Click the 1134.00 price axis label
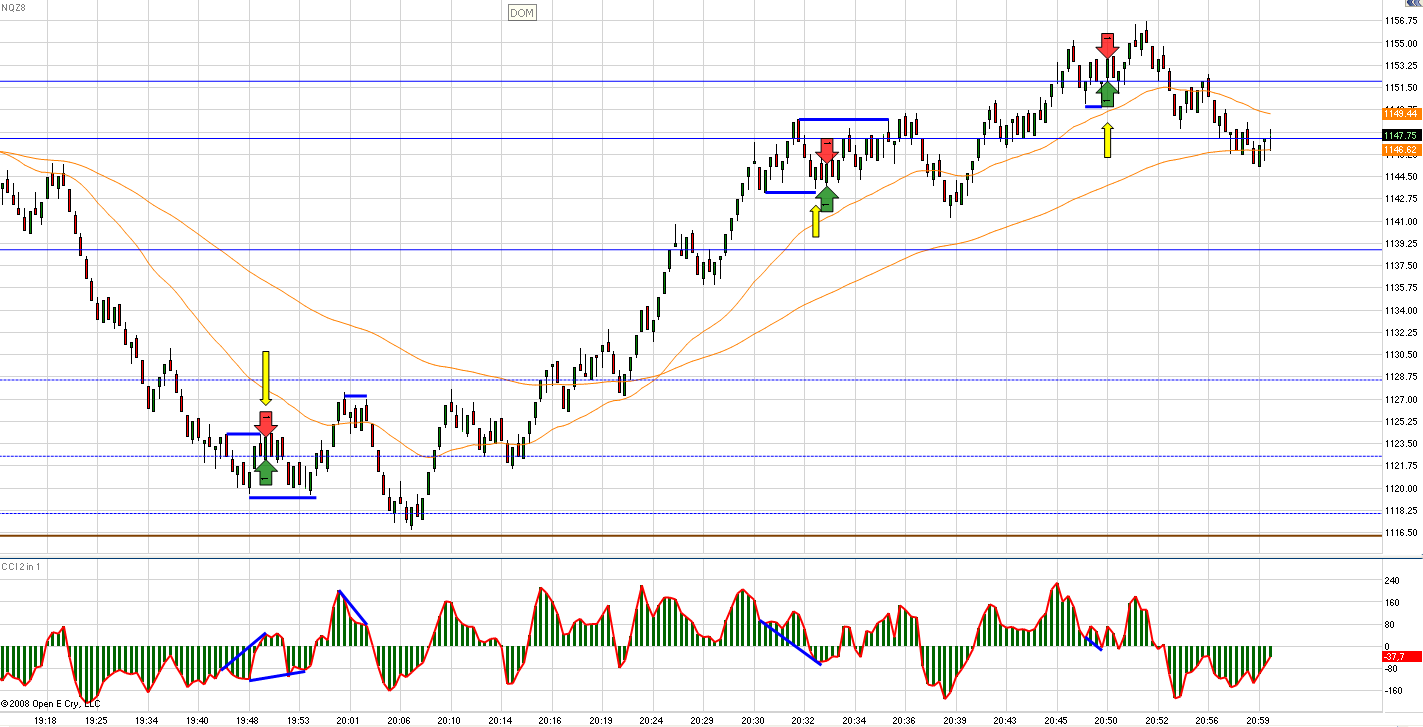The image size is (1423, 727). click(1401, 310)
